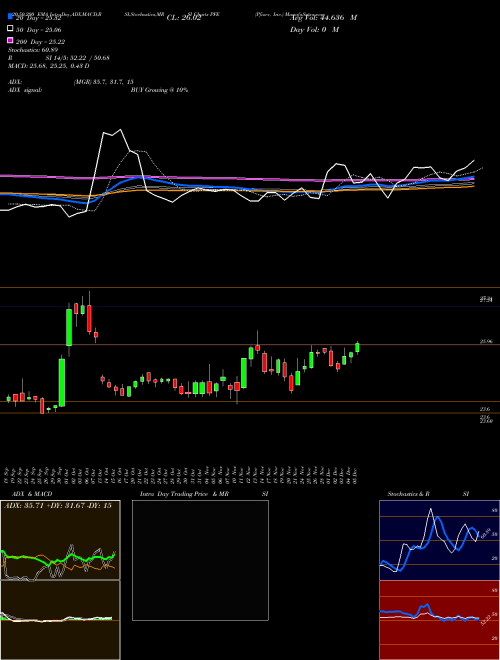Click the last green candlestick on the chart

coord(357,347)
